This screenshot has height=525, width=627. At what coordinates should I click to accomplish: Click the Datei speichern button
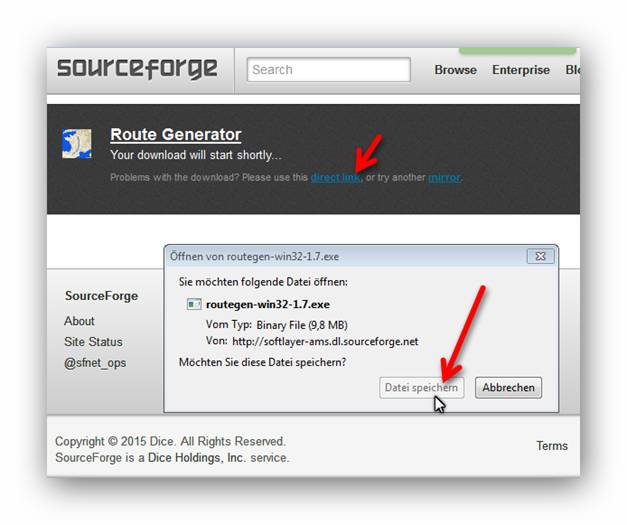click(x=421, y=387)
